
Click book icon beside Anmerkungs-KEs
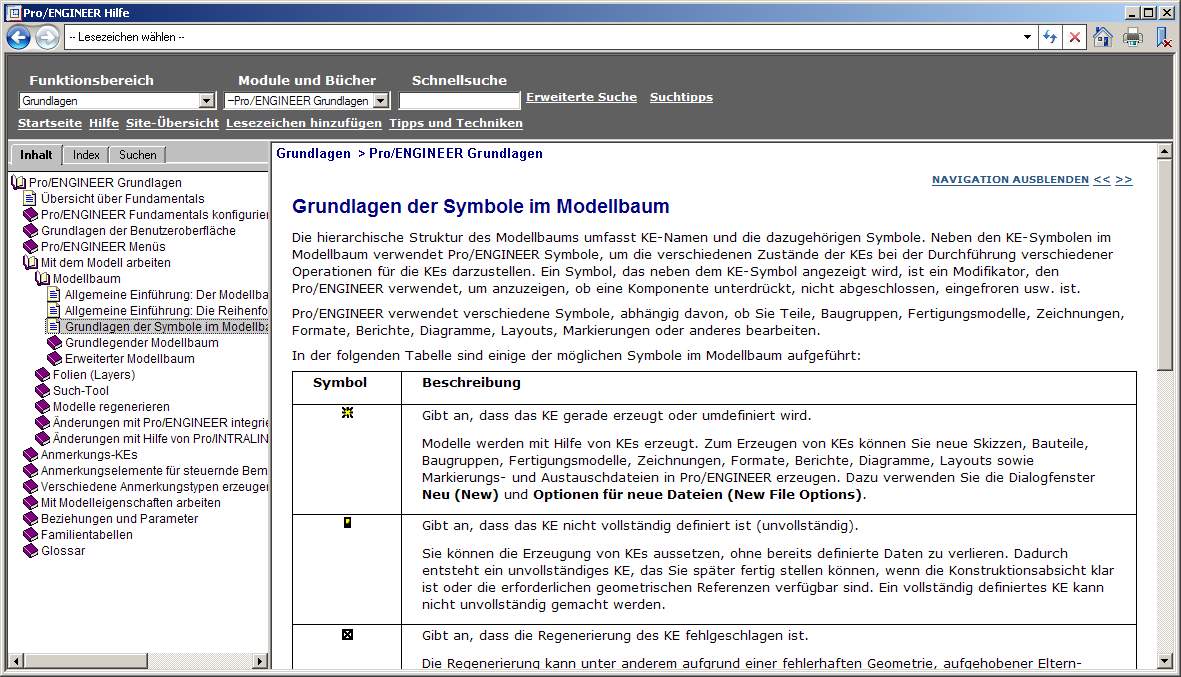pos(31,455)
